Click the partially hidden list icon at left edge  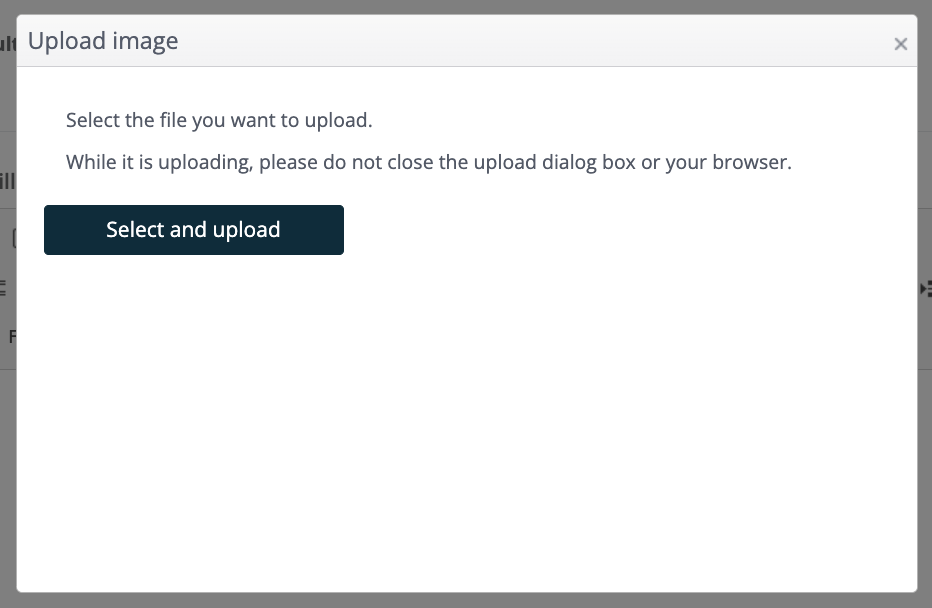[3, 288]
